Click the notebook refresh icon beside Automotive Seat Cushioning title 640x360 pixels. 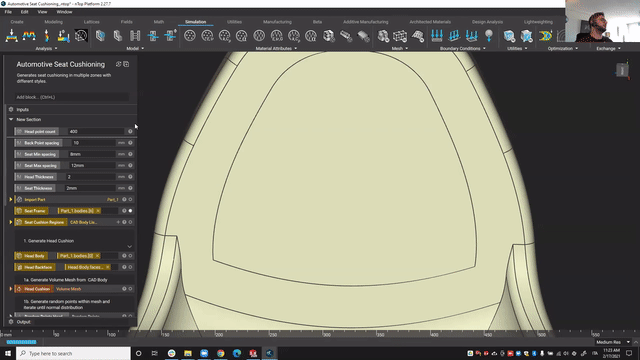(x=118, y=64)
